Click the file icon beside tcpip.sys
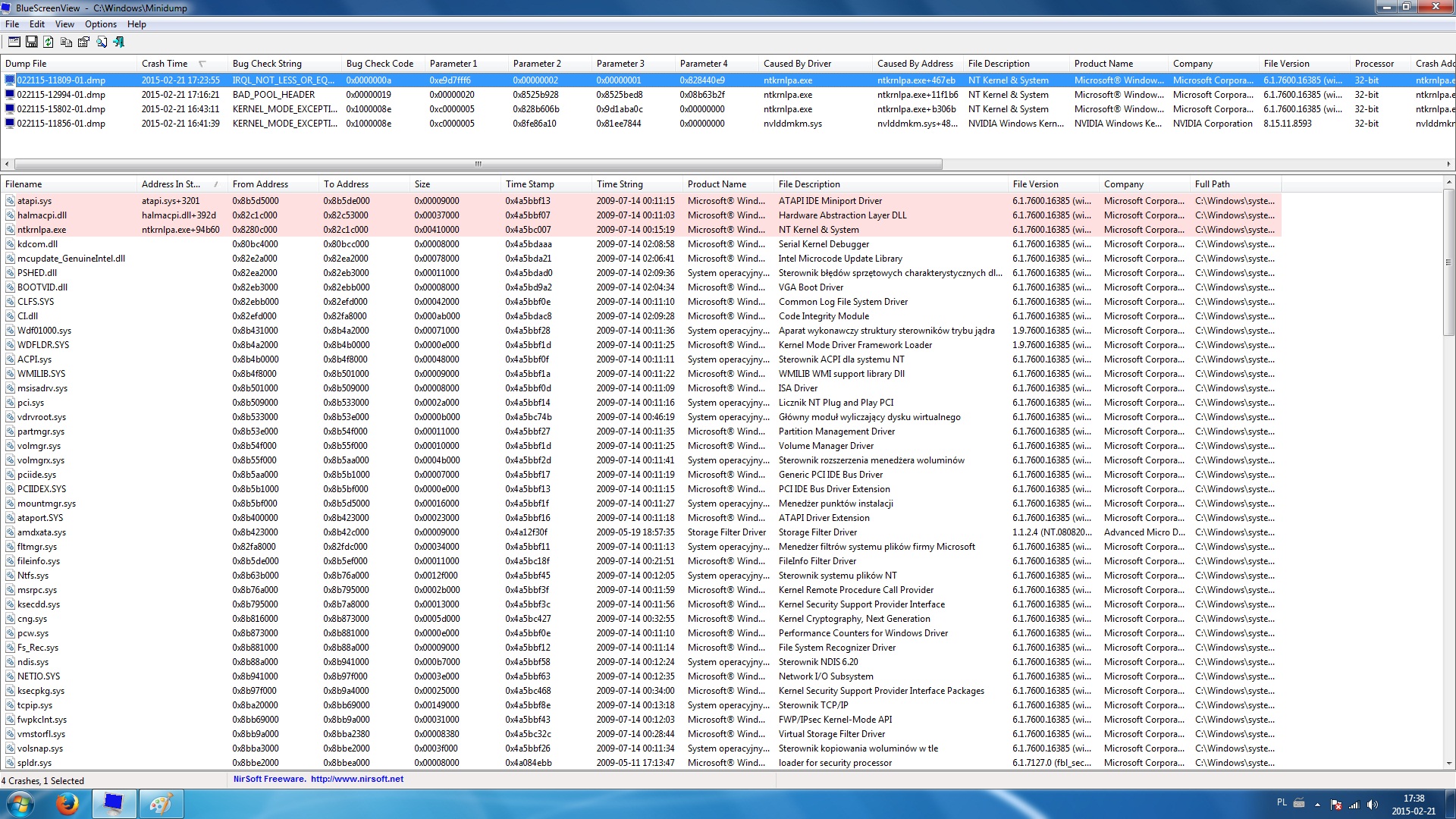1456x819 pixels. [11, 705]
